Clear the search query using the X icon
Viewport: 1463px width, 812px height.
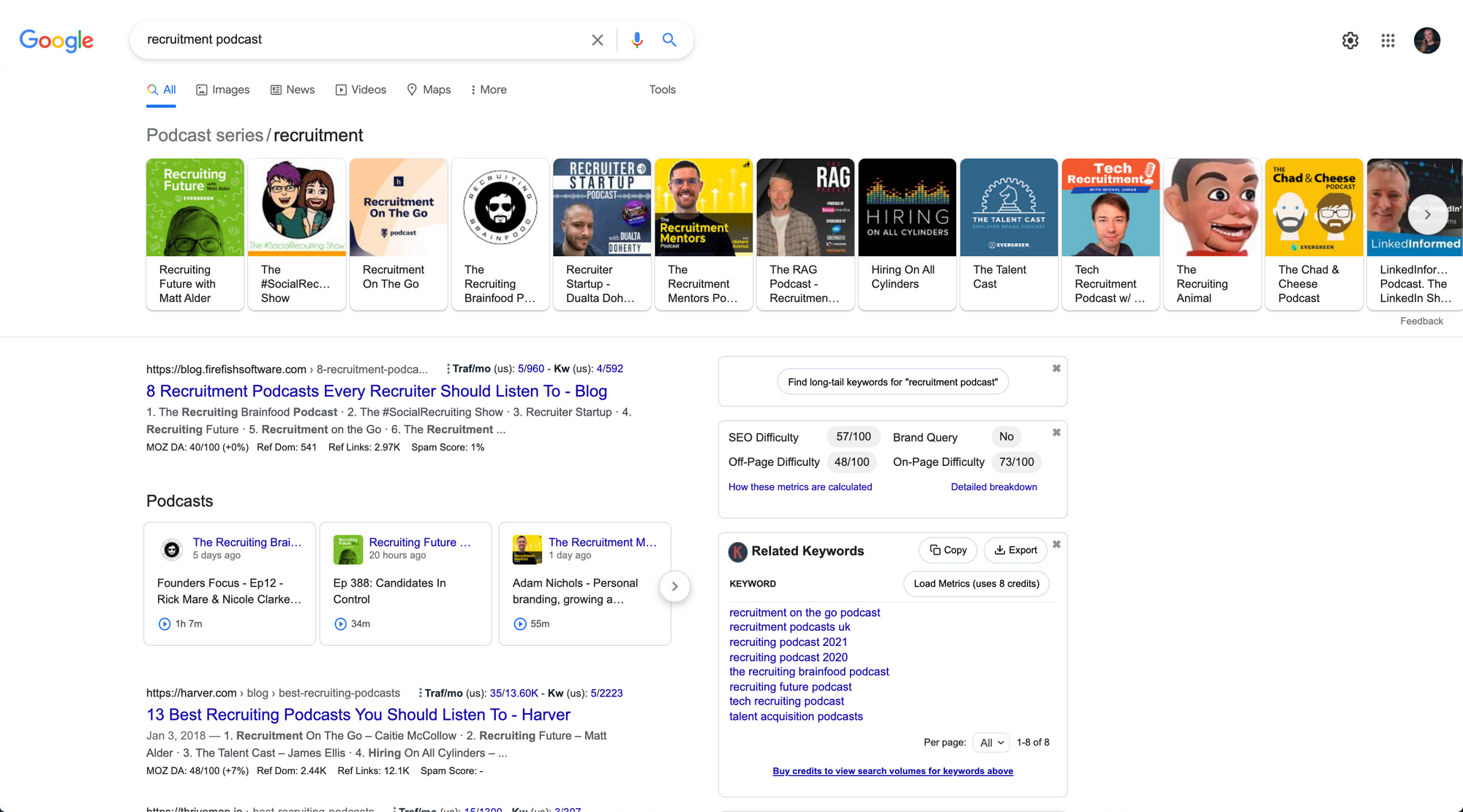click(x=597, y=40)
